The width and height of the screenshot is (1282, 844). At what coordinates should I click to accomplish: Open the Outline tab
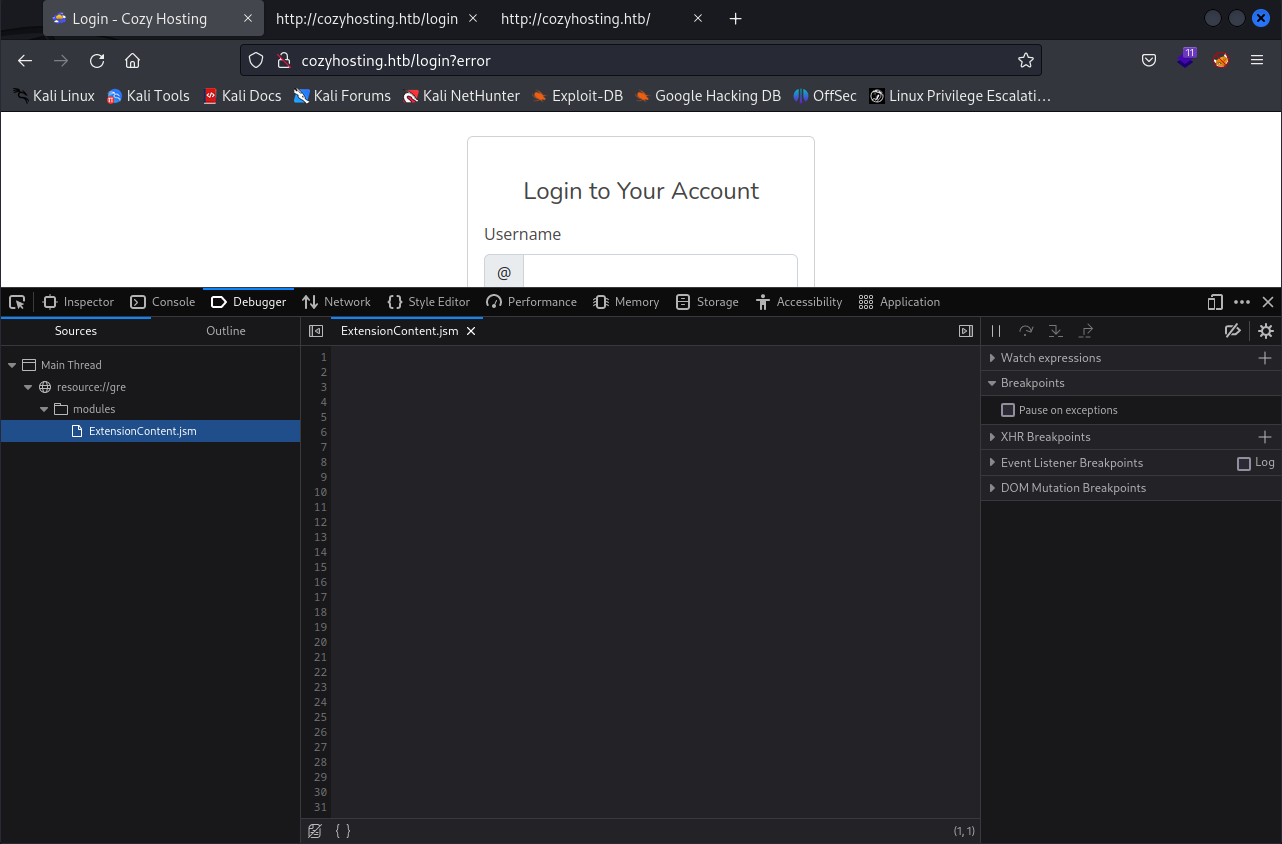coord(225,331)
